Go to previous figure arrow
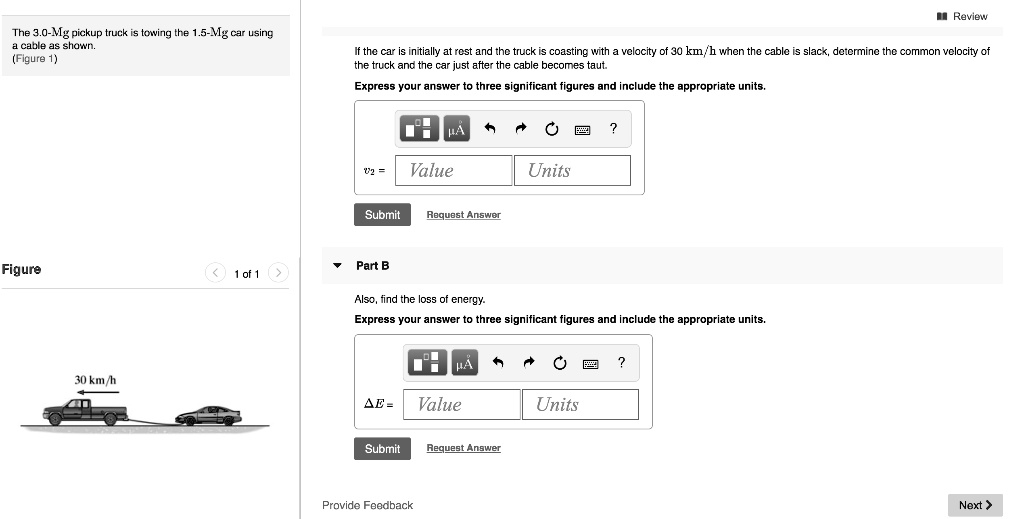 tap(214, 273)
